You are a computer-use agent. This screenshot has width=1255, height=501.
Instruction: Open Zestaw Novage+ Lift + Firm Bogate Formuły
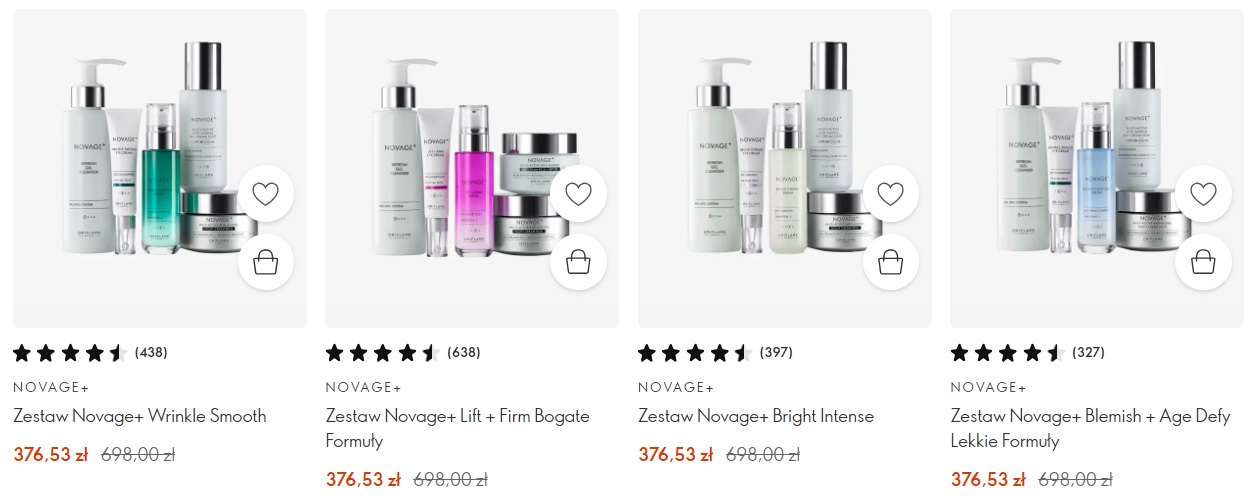point(458,428)
